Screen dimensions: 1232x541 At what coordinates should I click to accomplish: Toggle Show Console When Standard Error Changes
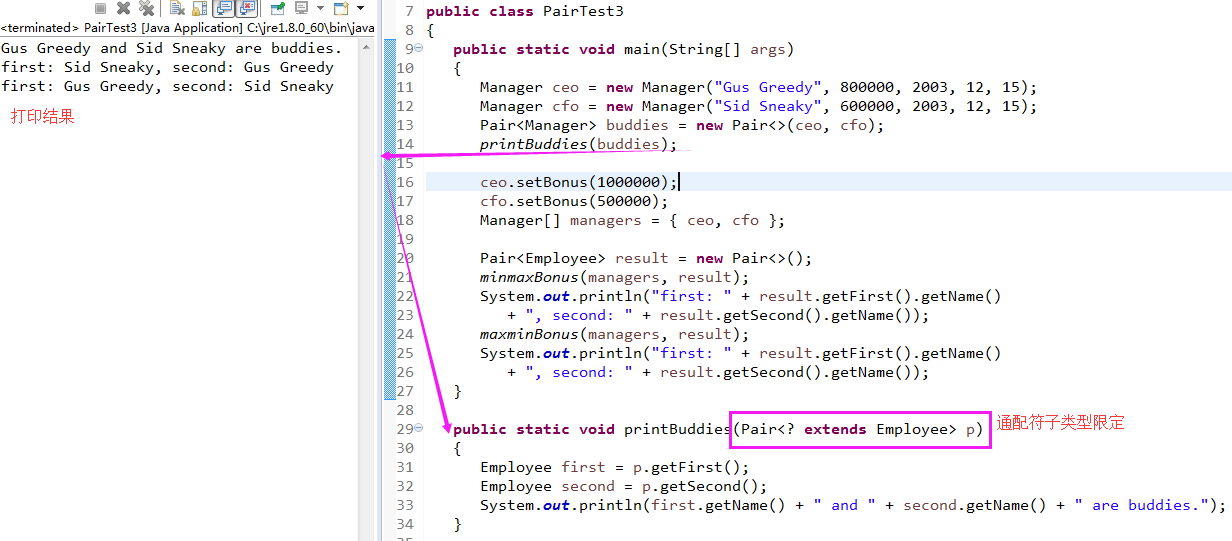point(246,8)
